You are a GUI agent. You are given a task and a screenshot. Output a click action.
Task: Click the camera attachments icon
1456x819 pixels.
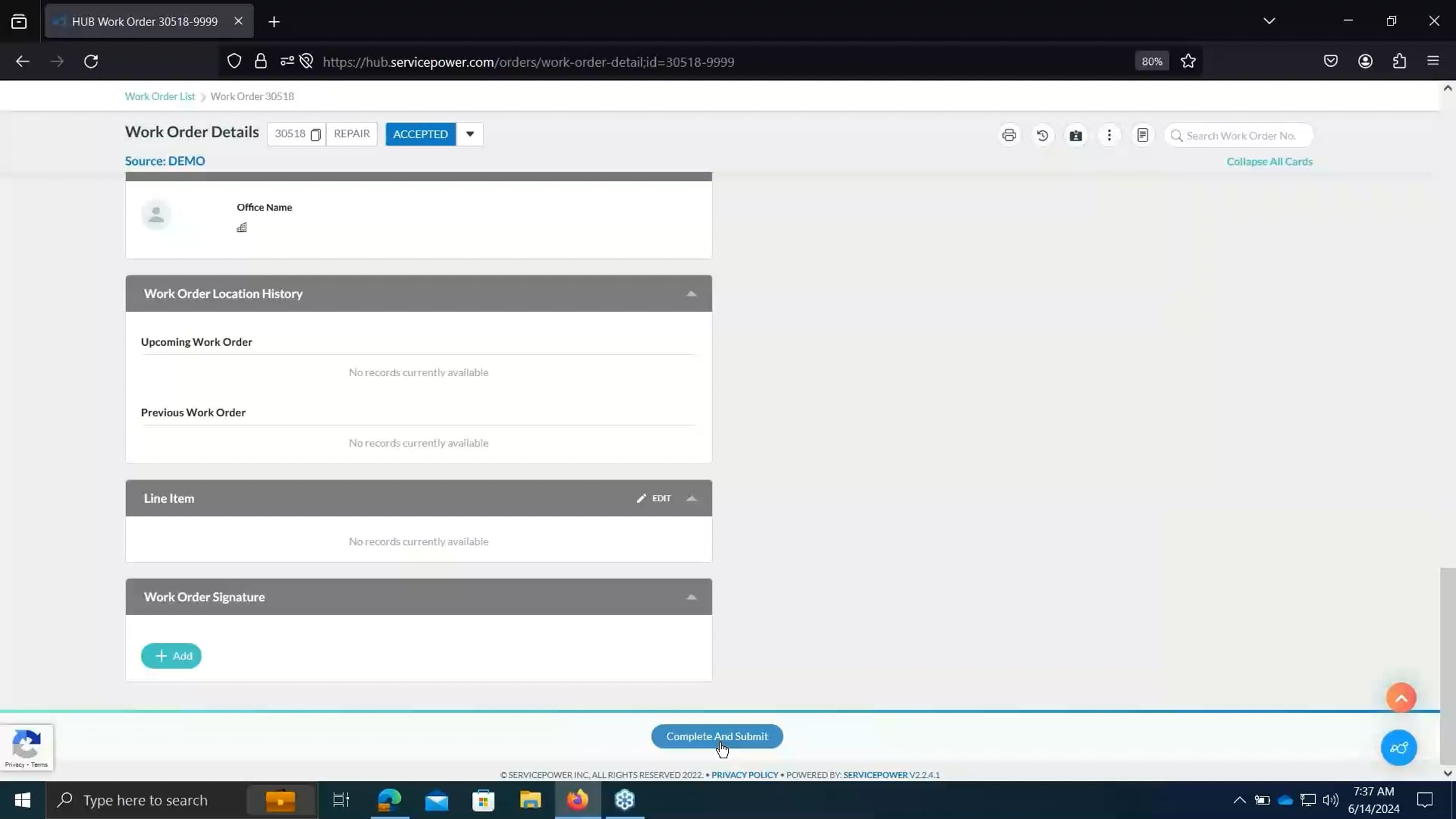tap(1076, 135)
